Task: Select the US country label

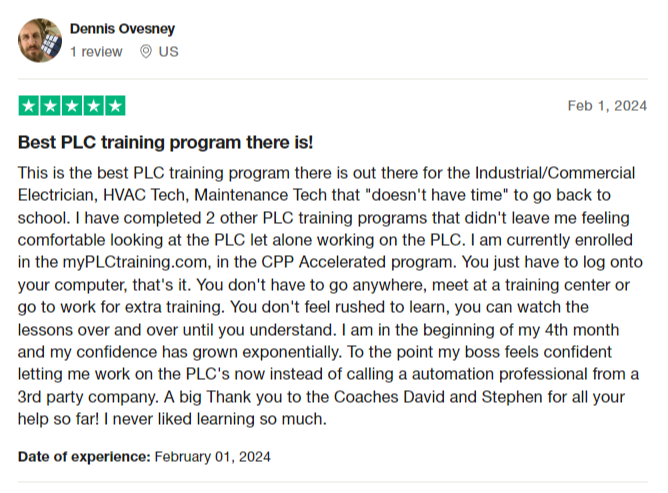Action: (x=168, y=52)
